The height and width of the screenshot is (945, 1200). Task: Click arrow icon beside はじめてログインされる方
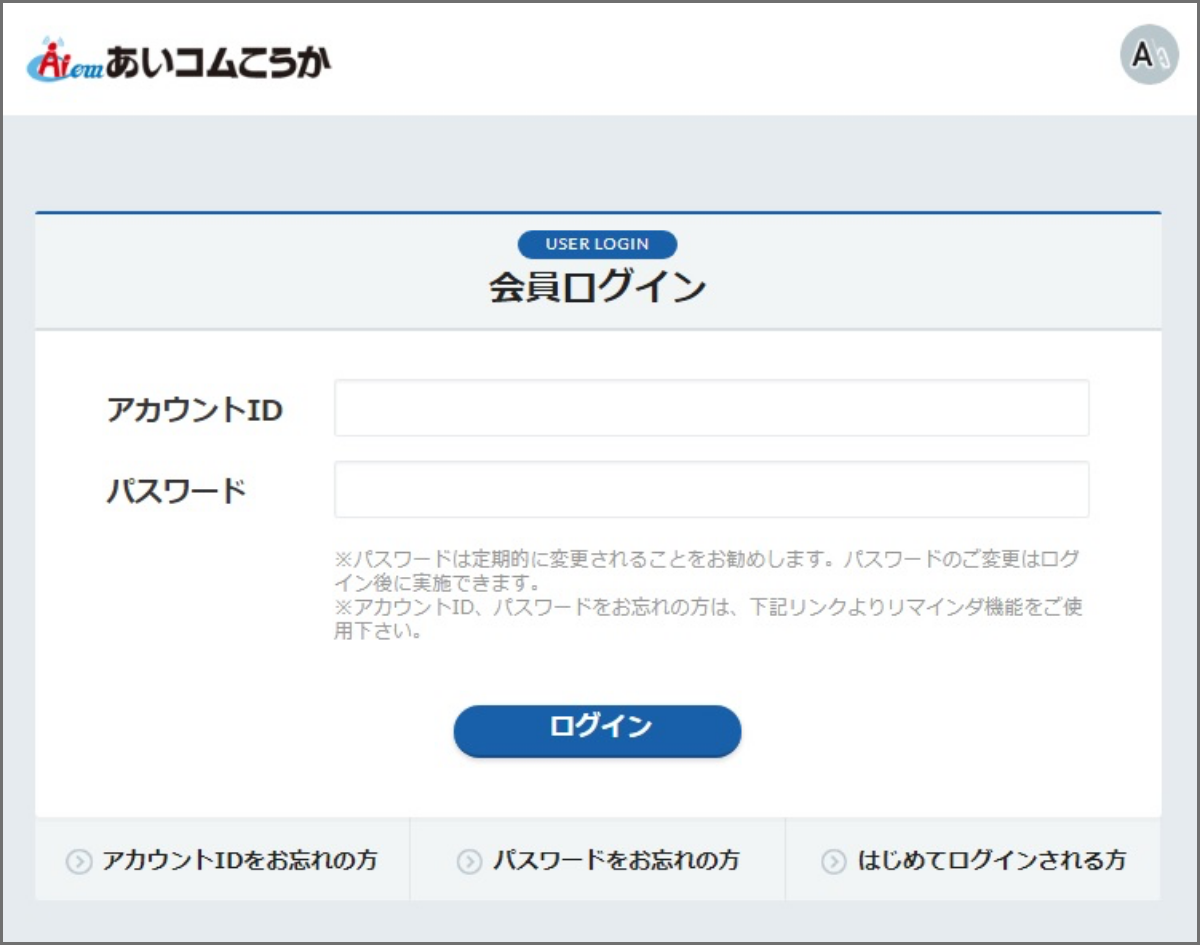pyautogui.click(x=834, y=862)
